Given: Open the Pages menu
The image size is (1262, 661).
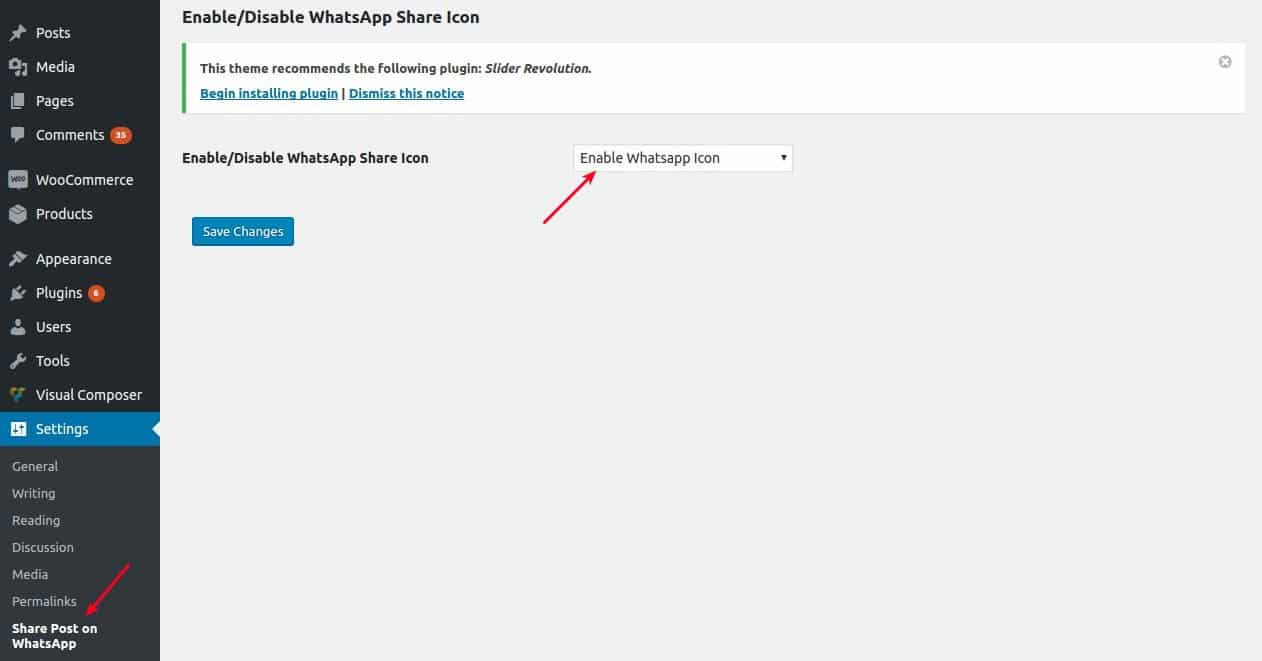Looking at the screenshot, I should click(x=80, y=101).
